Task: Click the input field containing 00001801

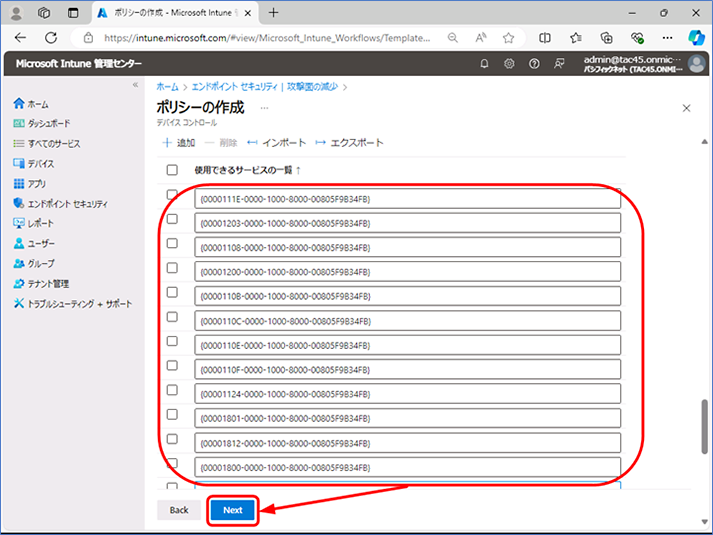Action: (407, 418)
